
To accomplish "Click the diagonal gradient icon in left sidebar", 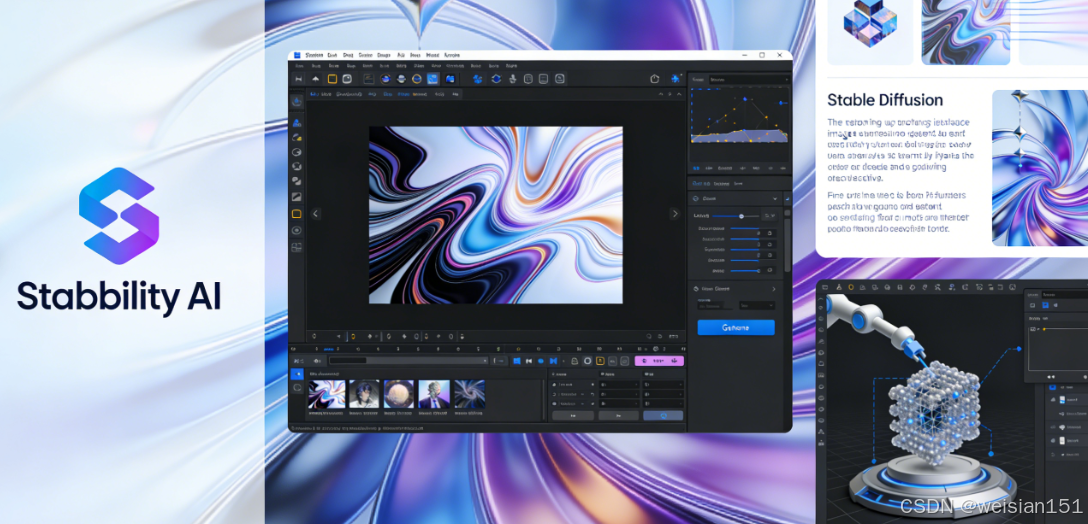I will pos(296,197).
